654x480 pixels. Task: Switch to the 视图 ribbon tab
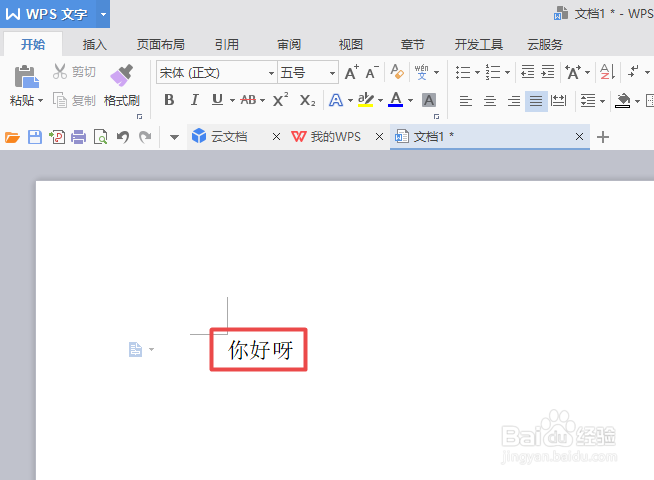click(351, 44)
